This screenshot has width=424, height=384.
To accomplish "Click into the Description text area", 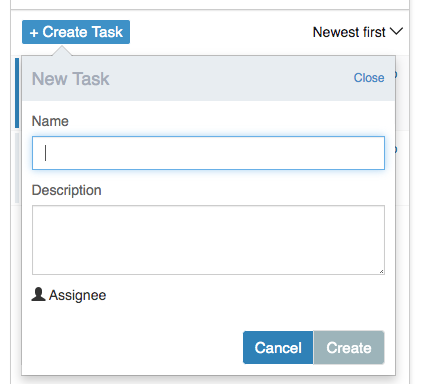I will 208,240.
